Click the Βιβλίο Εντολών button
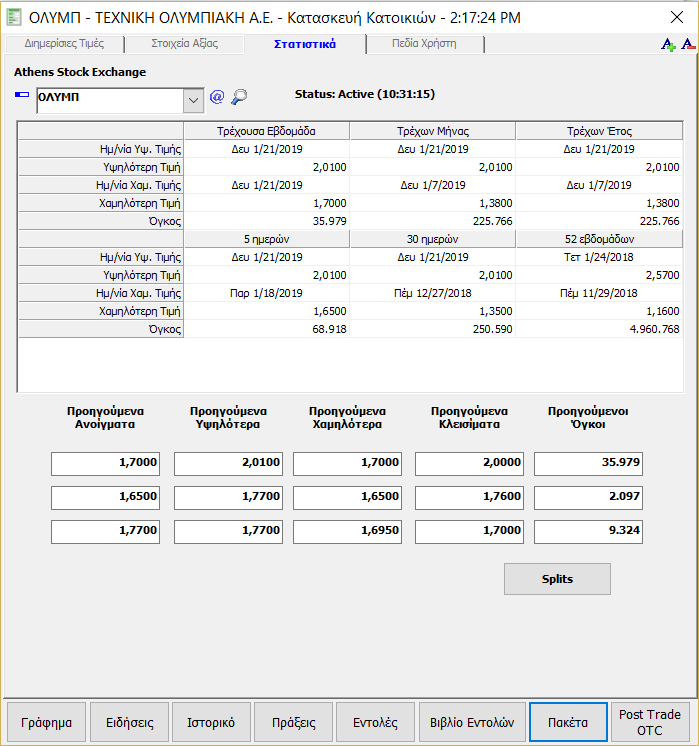The width and height of the screenshot is (699, 746). (472, 722)
